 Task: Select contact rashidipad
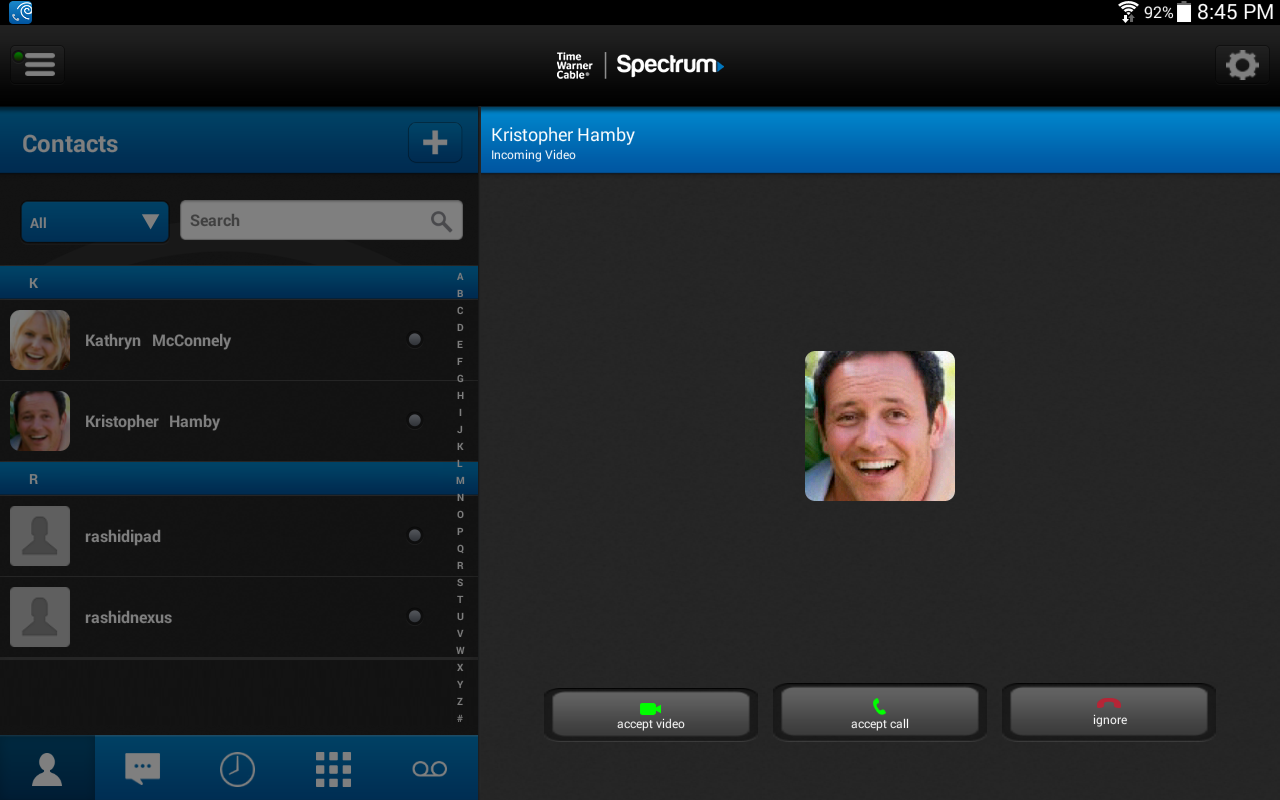239,536
